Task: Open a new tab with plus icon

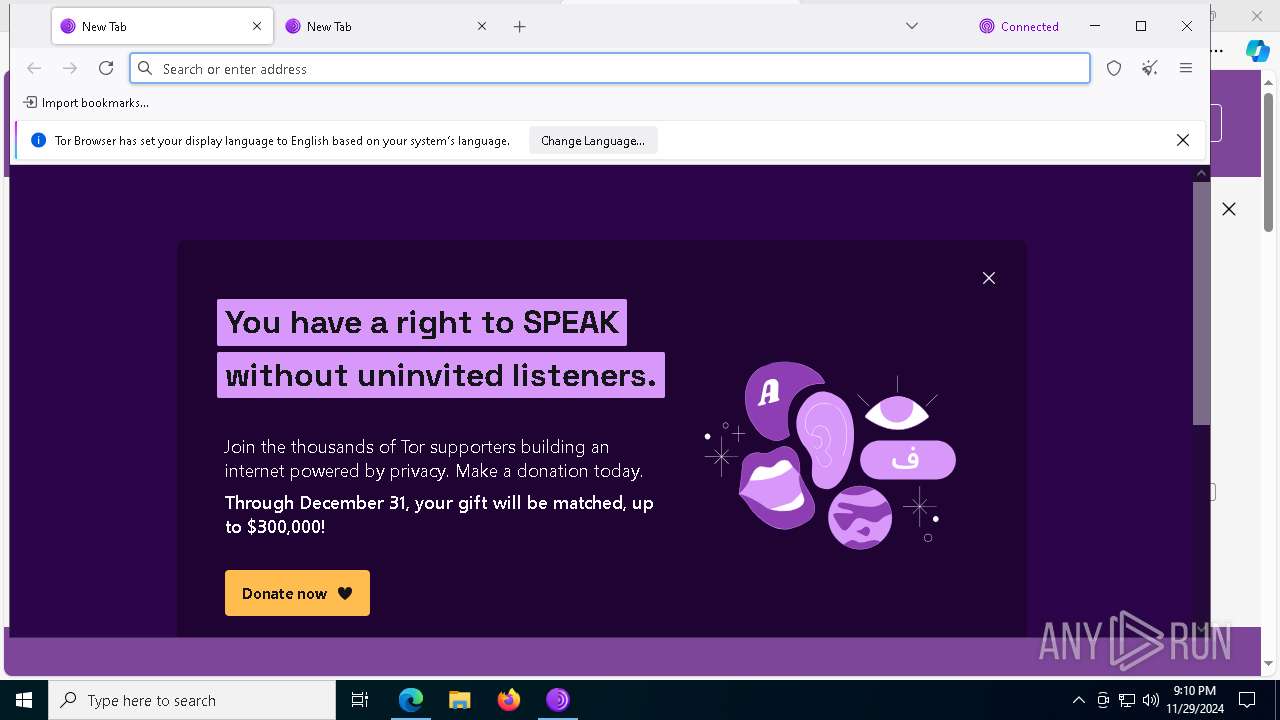Action: tap(519, 27)
